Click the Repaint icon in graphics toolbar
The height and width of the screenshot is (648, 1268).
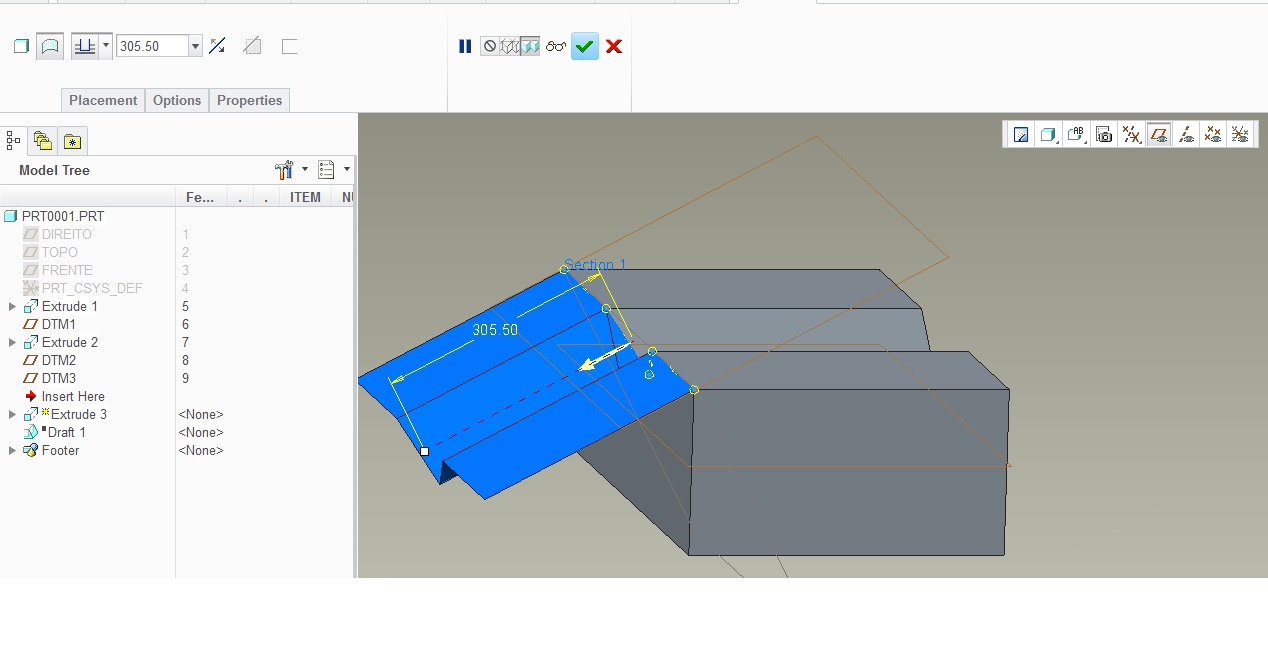pos(1021,134)
